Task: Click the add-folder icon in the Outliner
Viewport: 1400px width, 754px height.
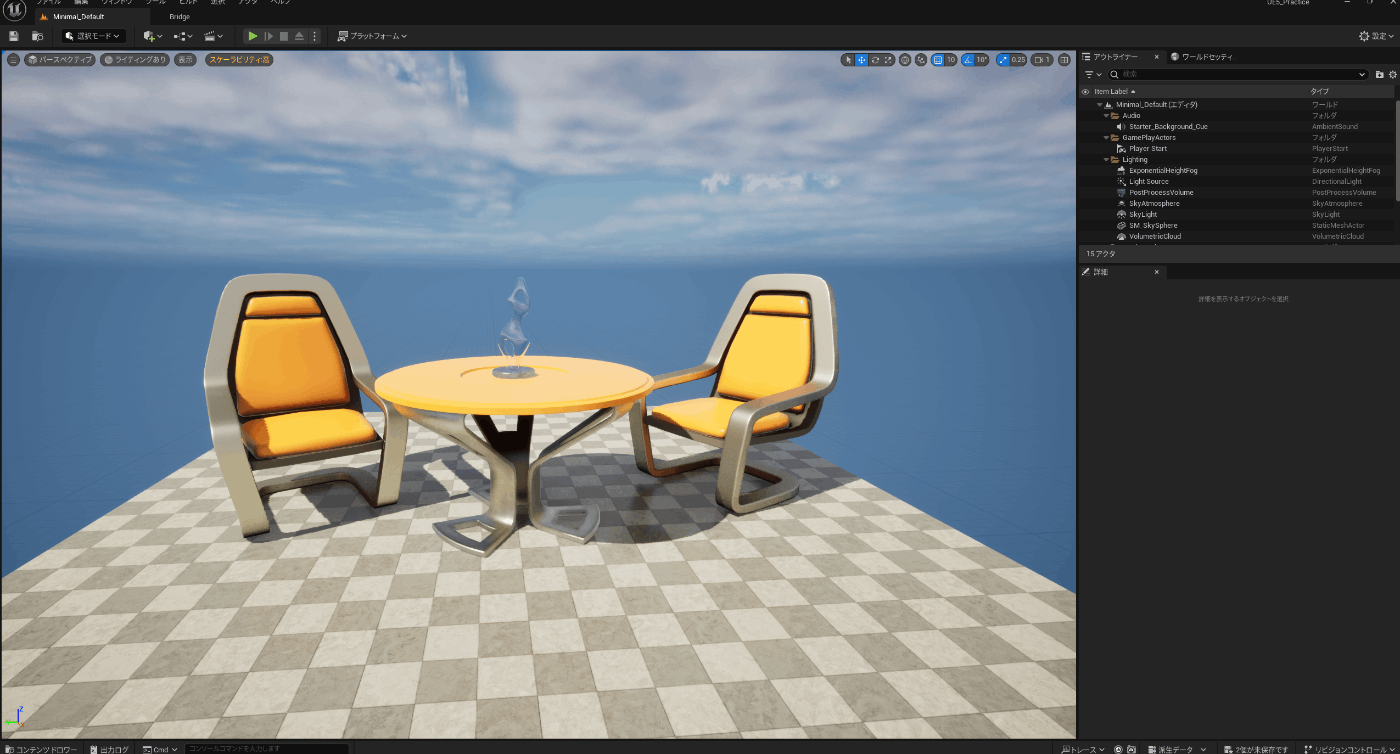Action: (x=1380, y=74)
